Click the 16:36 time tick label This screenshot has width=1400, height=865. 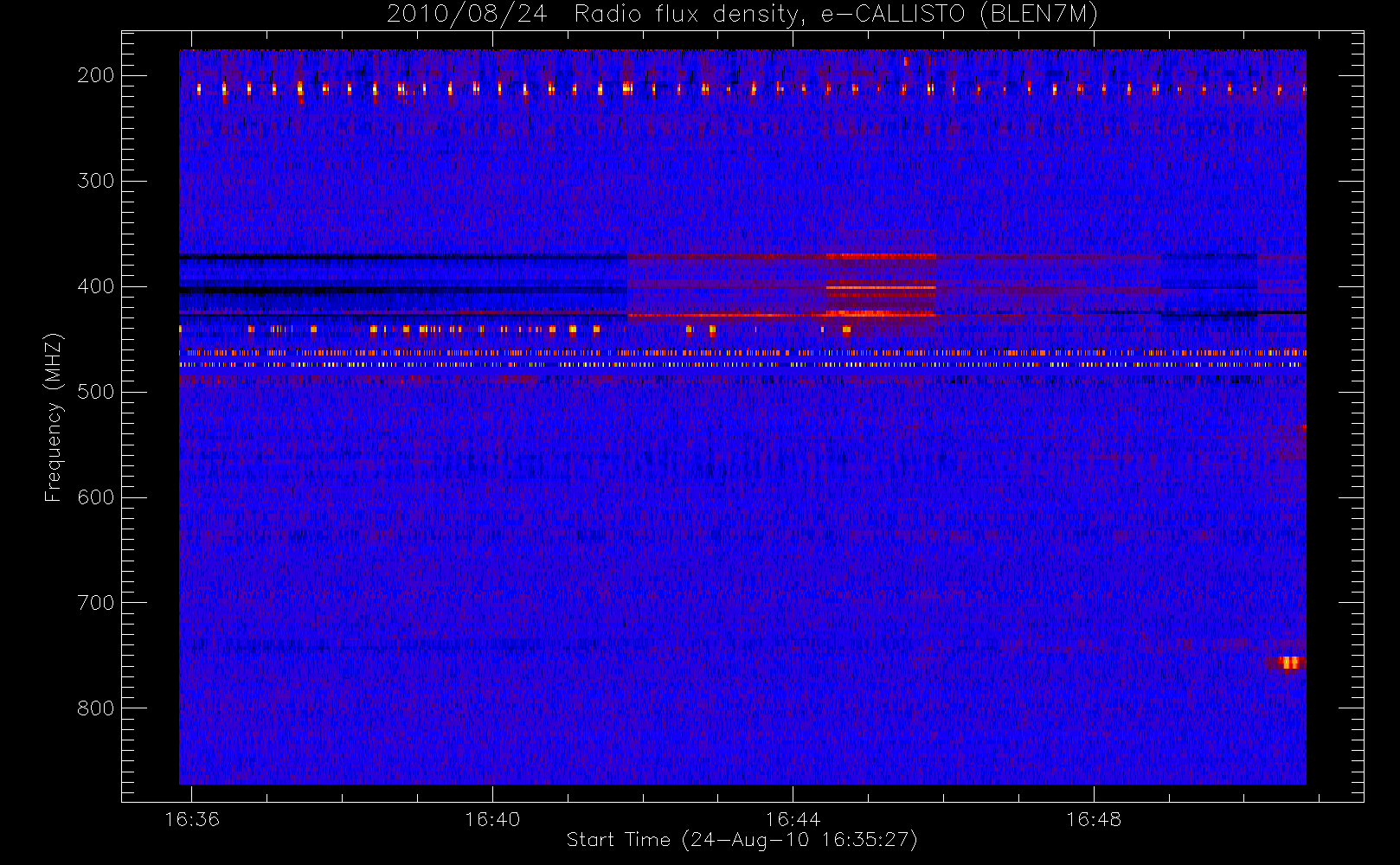(x=192, y=818)
